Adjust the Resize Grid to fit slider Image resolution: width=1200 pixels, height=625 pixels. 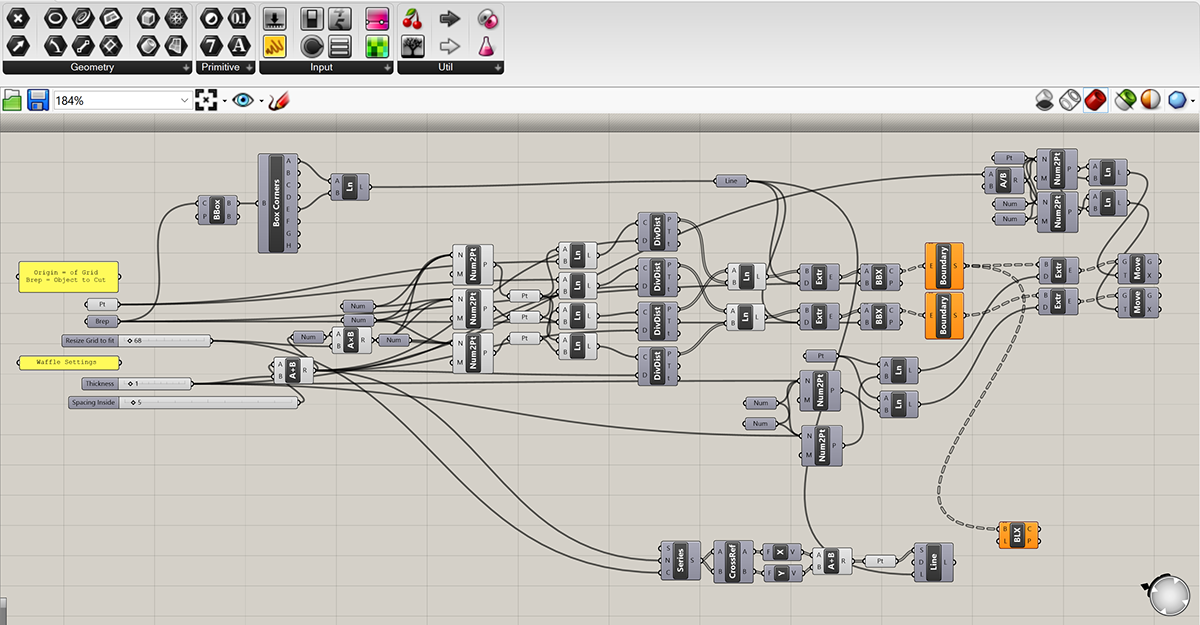[x=137, y=341]
